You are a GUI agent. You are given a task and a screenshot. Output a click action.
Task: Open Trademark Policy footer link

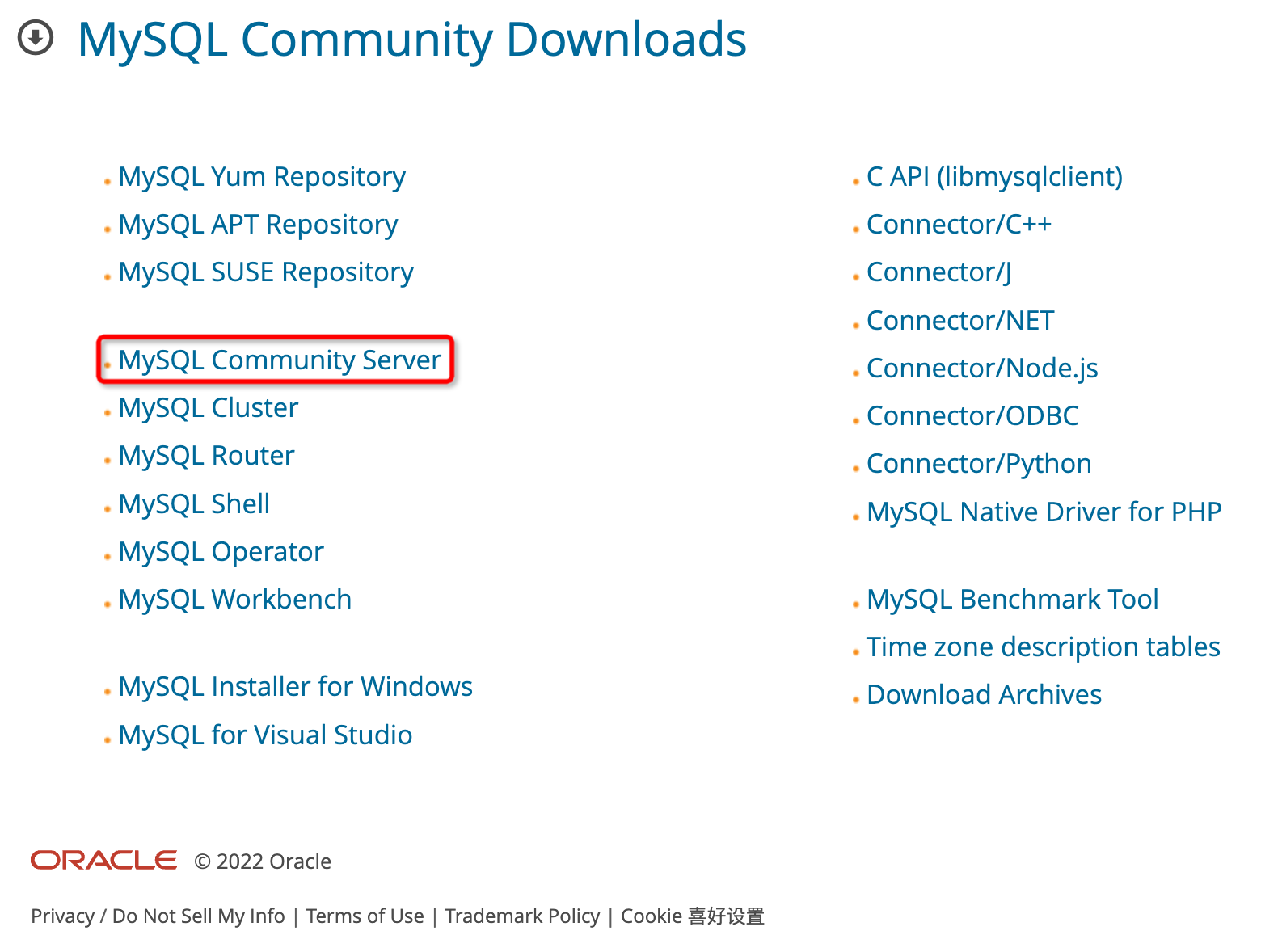(x=522, y=916)
